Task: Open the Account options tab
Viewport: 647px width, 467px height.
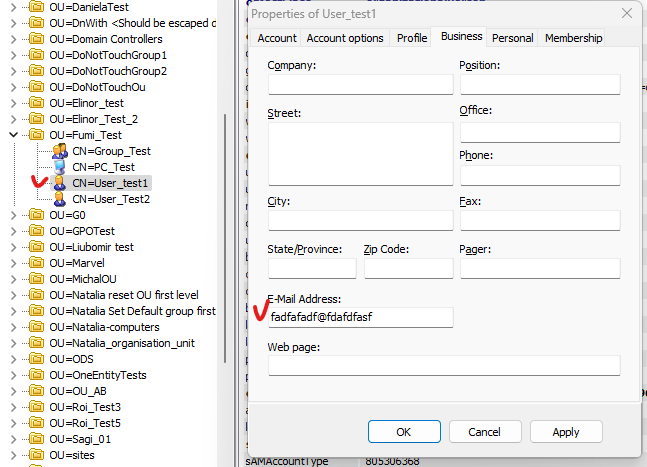Action: 345,38
